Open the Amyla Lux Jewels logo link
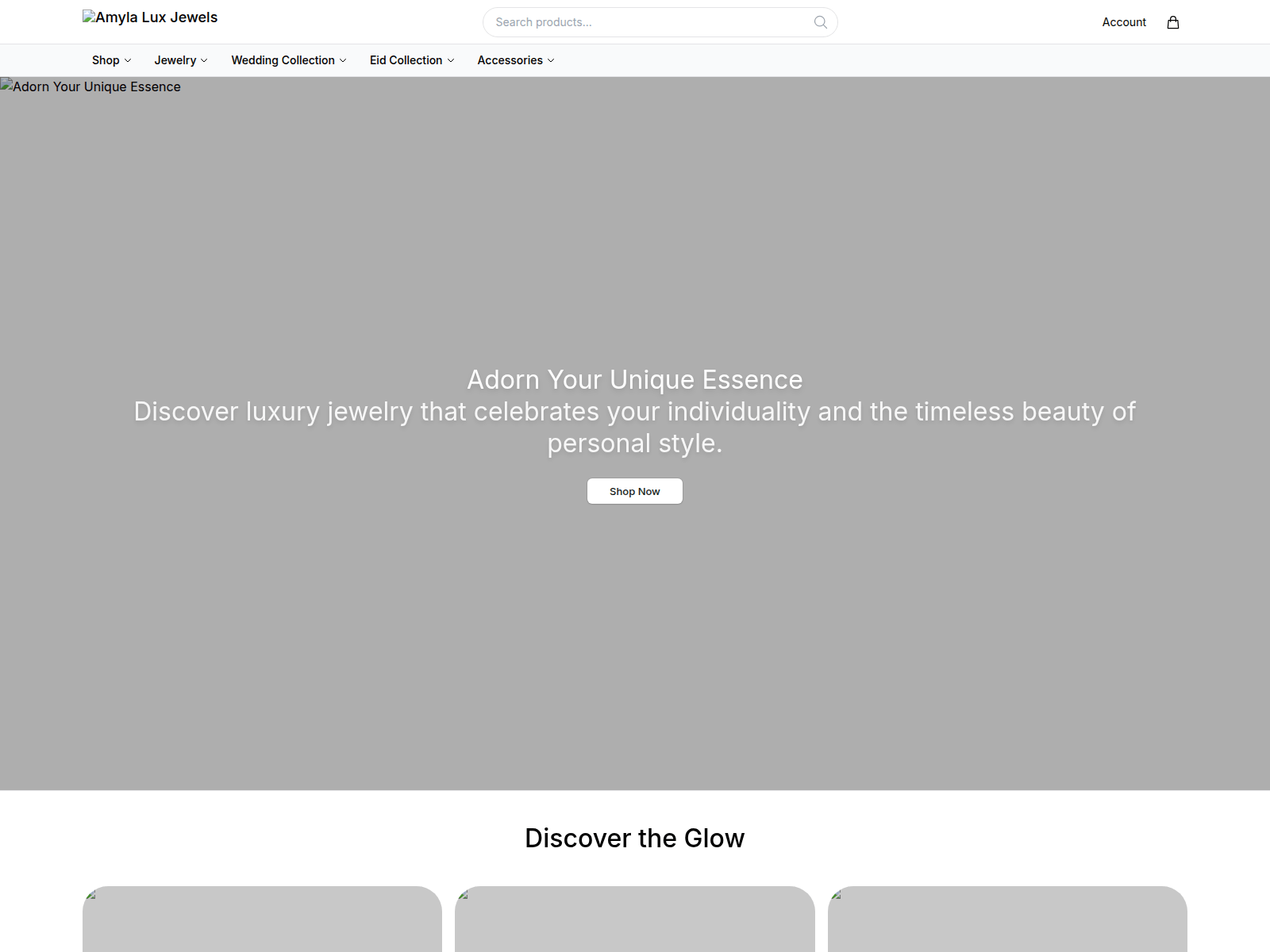 [150, 17]
